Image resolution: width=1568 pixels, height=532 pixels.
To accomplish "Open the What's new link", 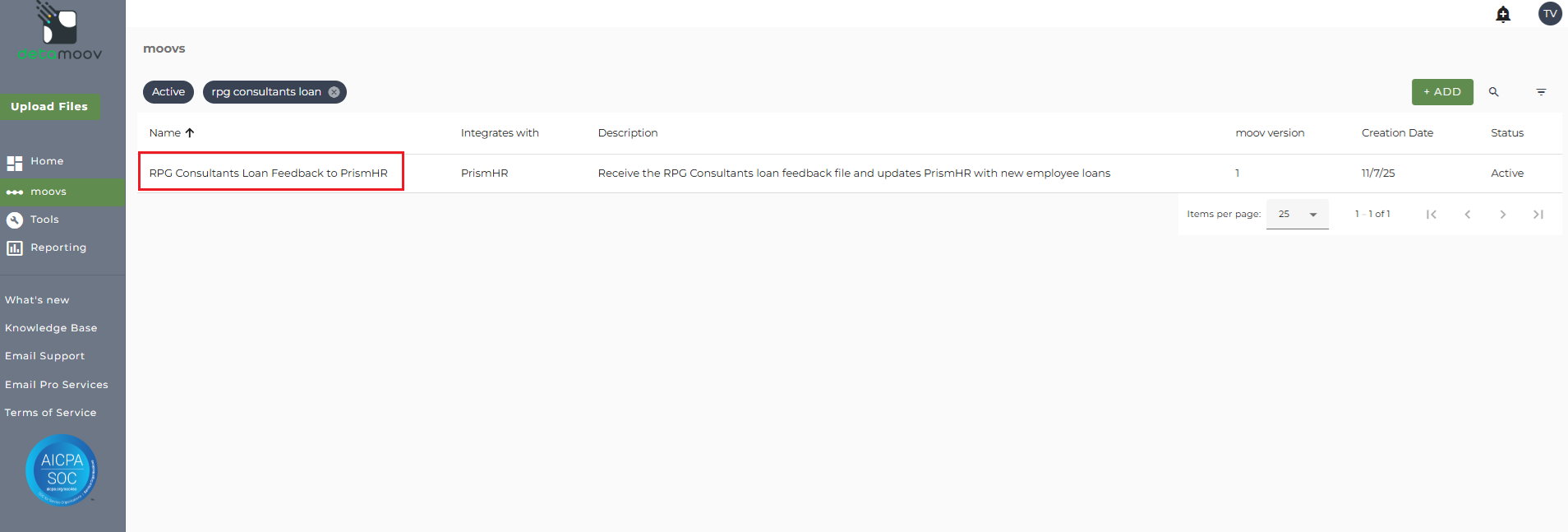I will pos(37,300).
